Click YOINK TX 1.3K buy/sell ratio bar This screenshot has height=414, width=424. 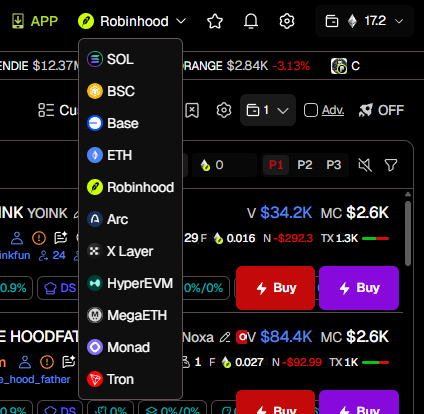[x=375, y=238]
